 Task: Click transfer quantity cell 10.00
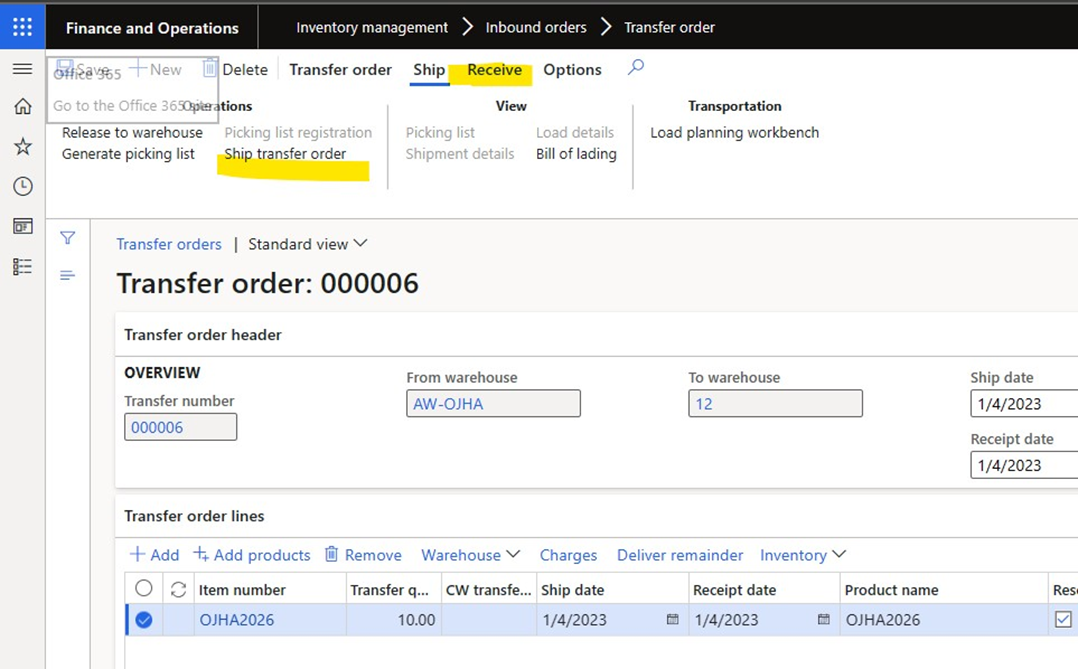click(x=394, y=620)
